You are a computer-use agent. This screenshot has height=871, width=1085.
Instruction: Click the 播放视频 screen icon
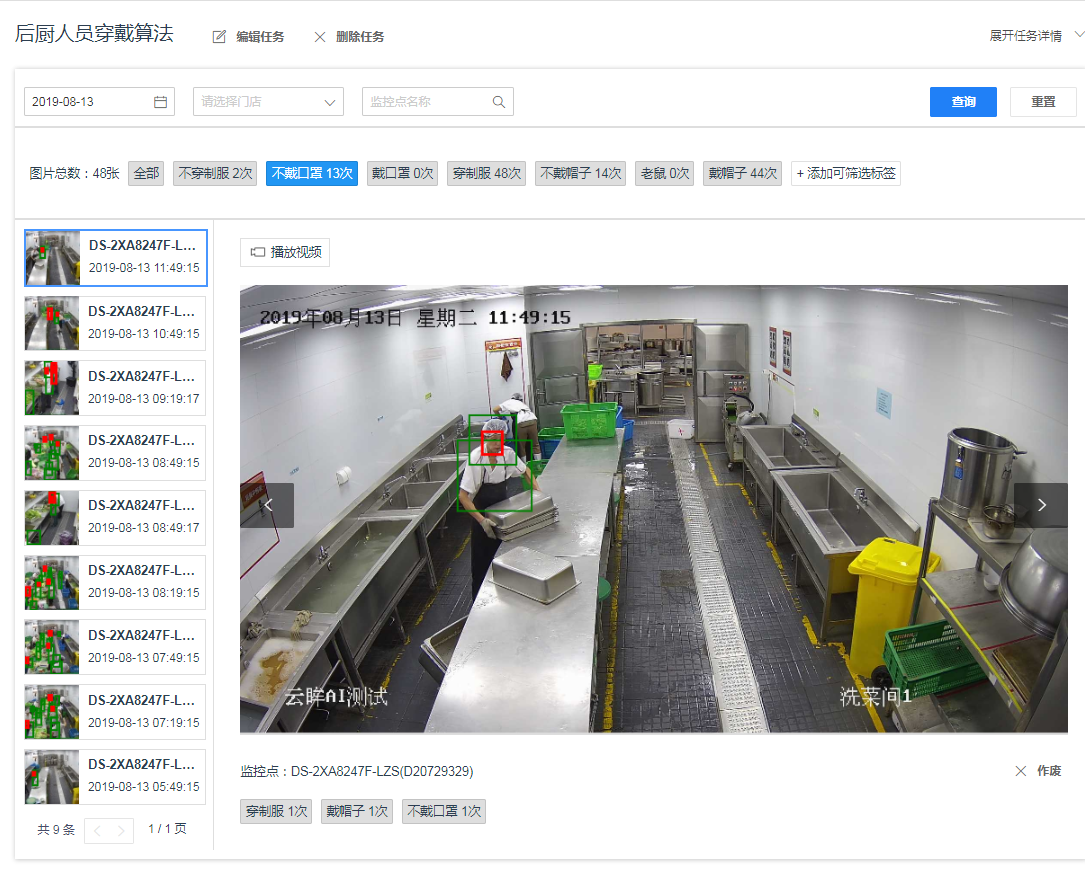256,252
